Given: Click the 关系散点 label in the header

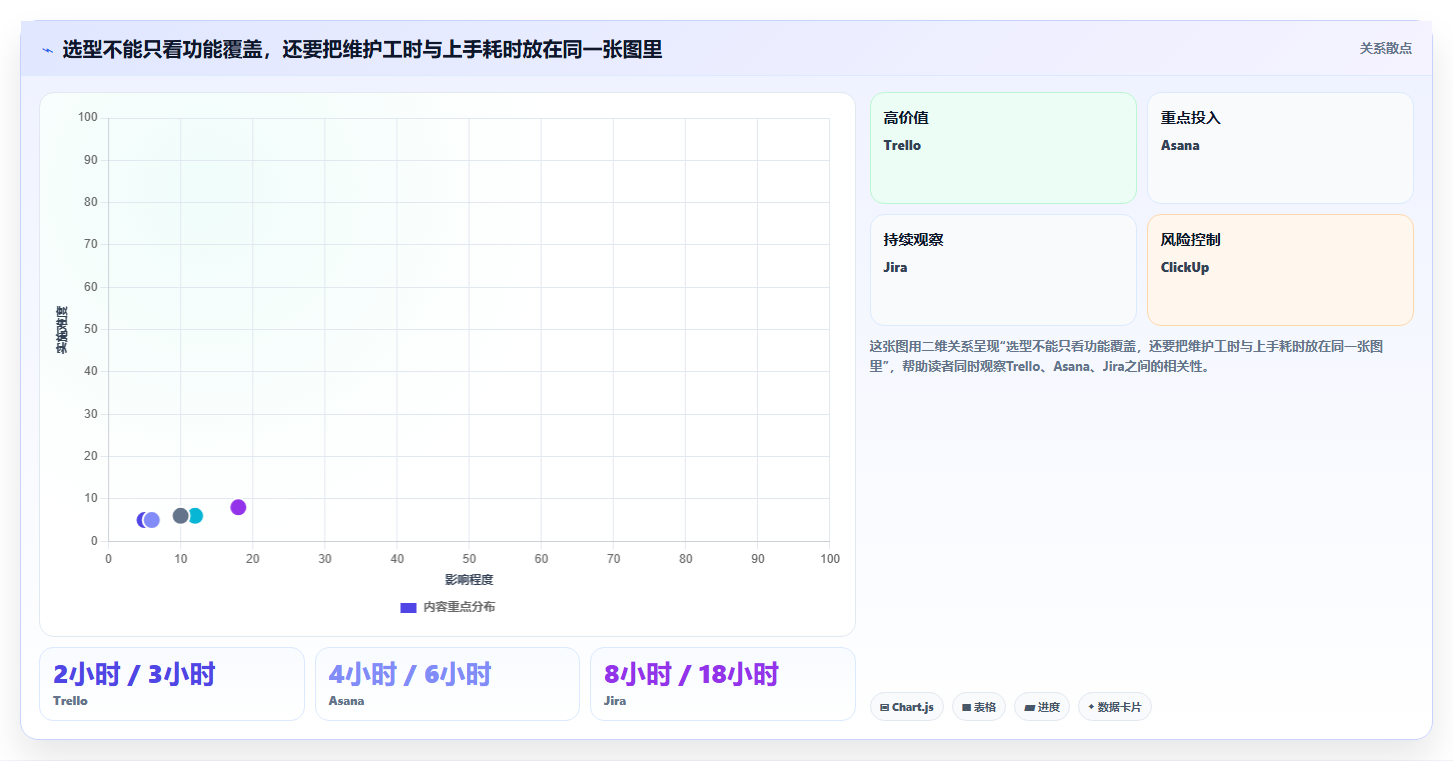Looking at the screenshot, I should click(1386, 48).
